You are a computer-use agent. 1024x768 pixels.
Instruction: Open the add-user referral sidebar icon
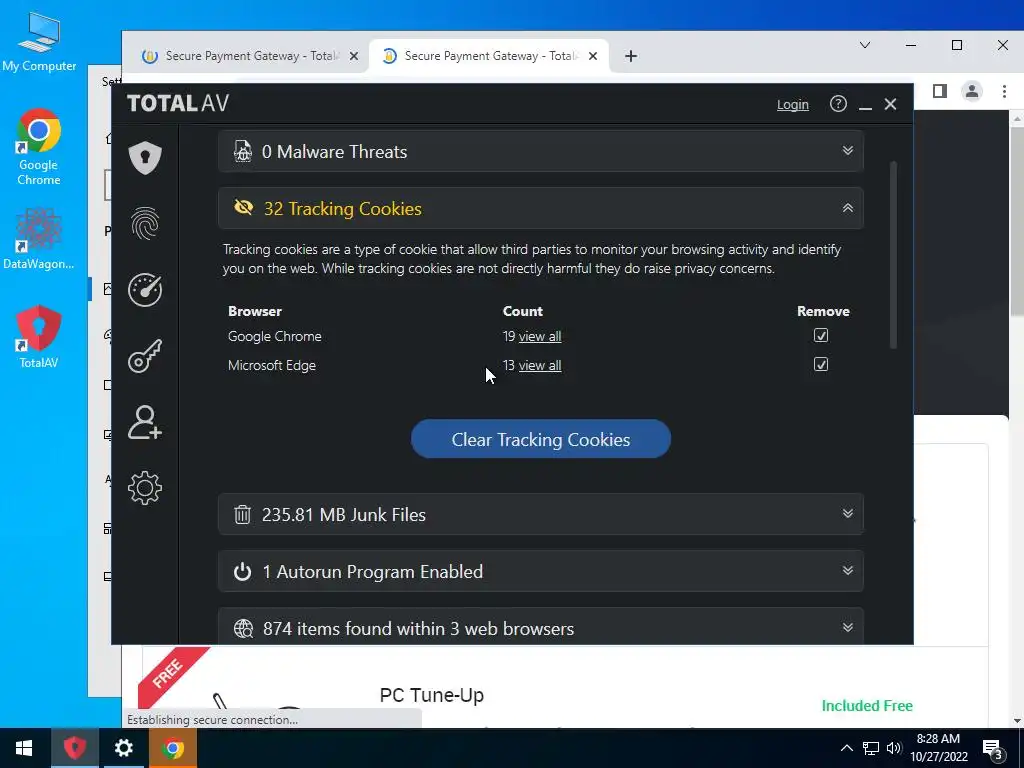coord(145,422)
